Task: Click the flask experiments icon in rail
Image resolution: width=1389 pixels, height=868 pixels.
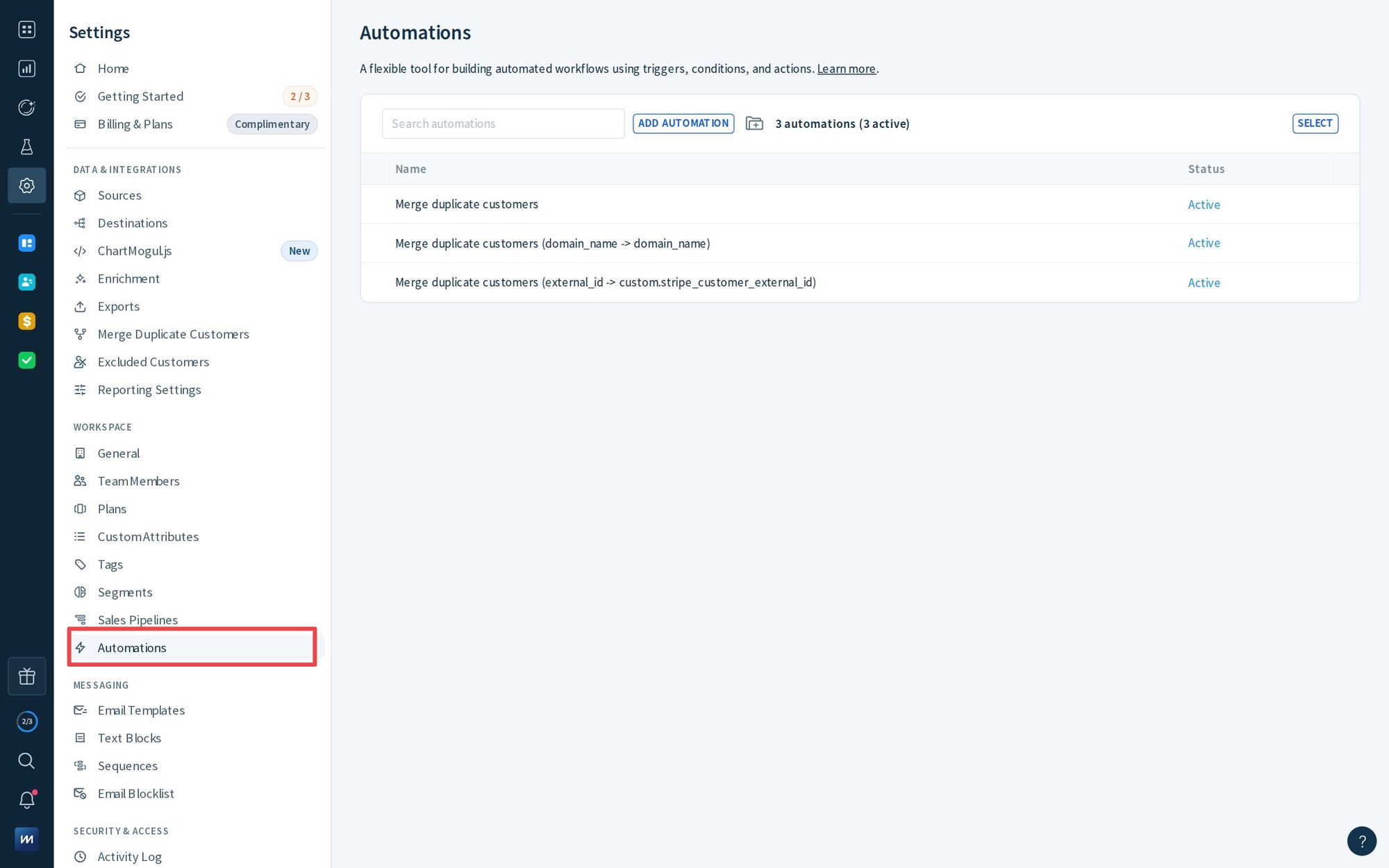Action: coord(26,147)
